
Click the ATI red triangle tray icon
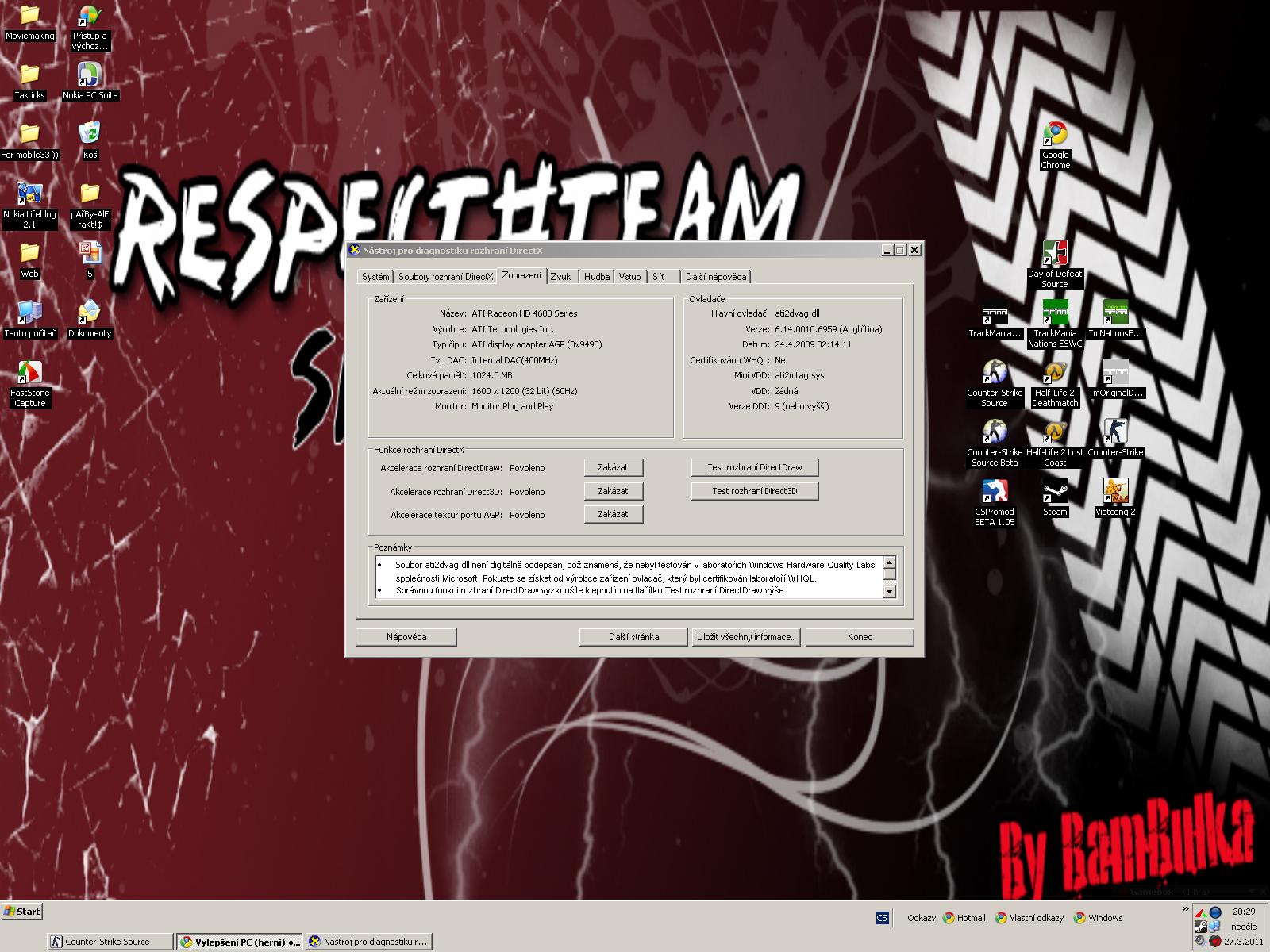pyautogui.click(x=1200, y=912)
